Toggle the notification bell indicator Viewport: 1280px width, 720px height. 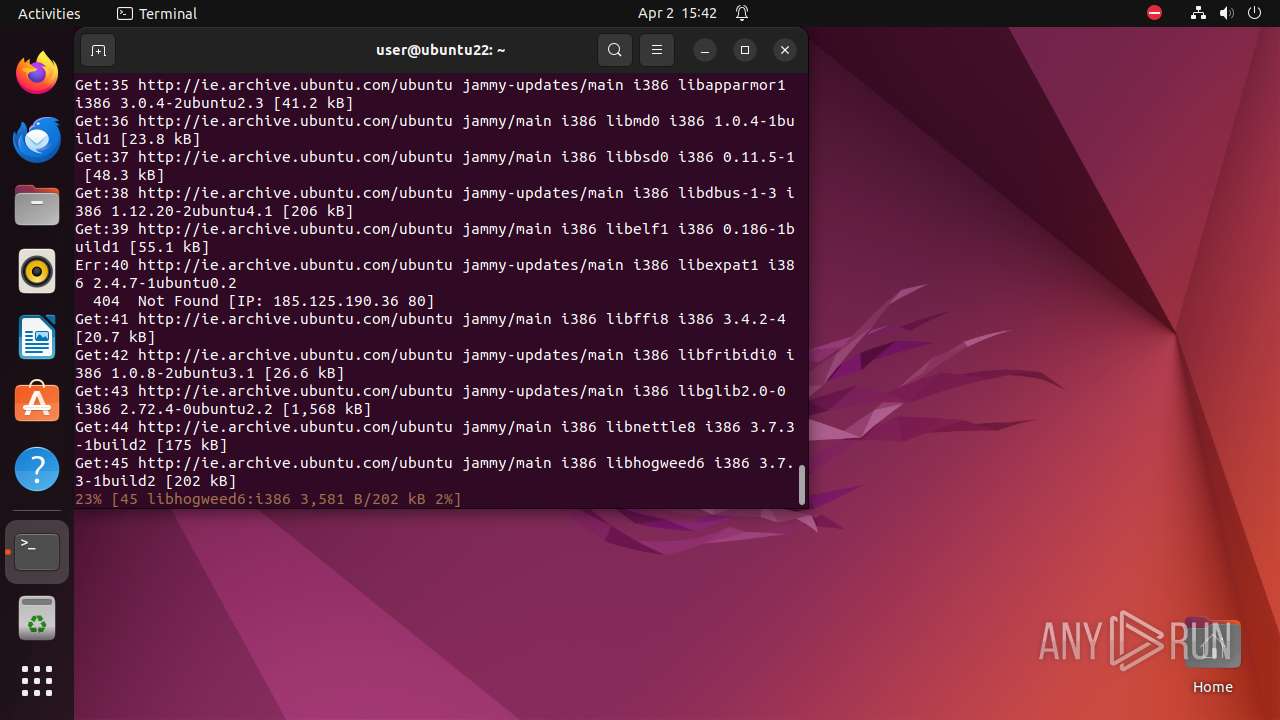(742, 13)
